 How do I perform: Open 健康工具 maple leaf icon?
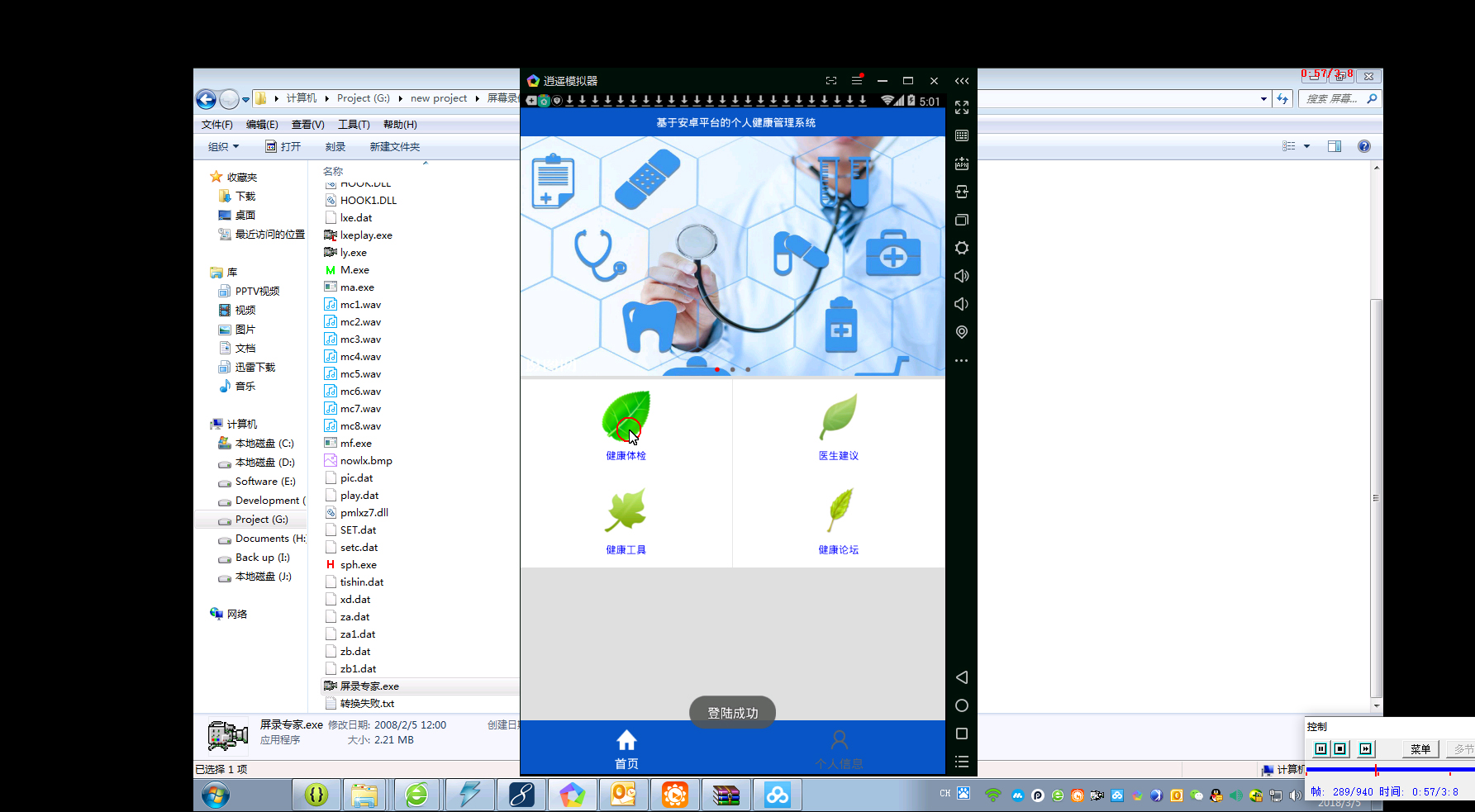626,510
